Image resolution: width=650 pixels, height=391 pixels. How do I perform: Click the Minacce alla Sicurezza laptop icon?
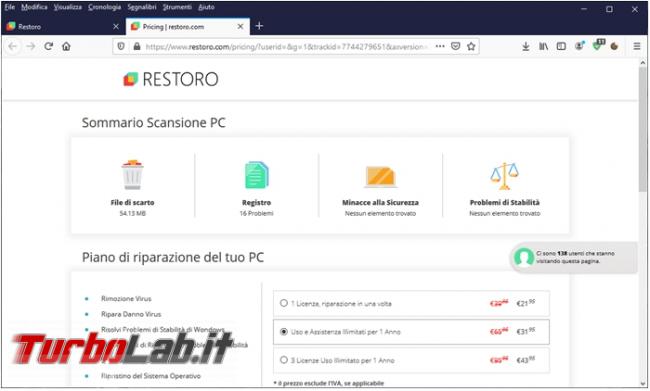(x=380, y=177)
